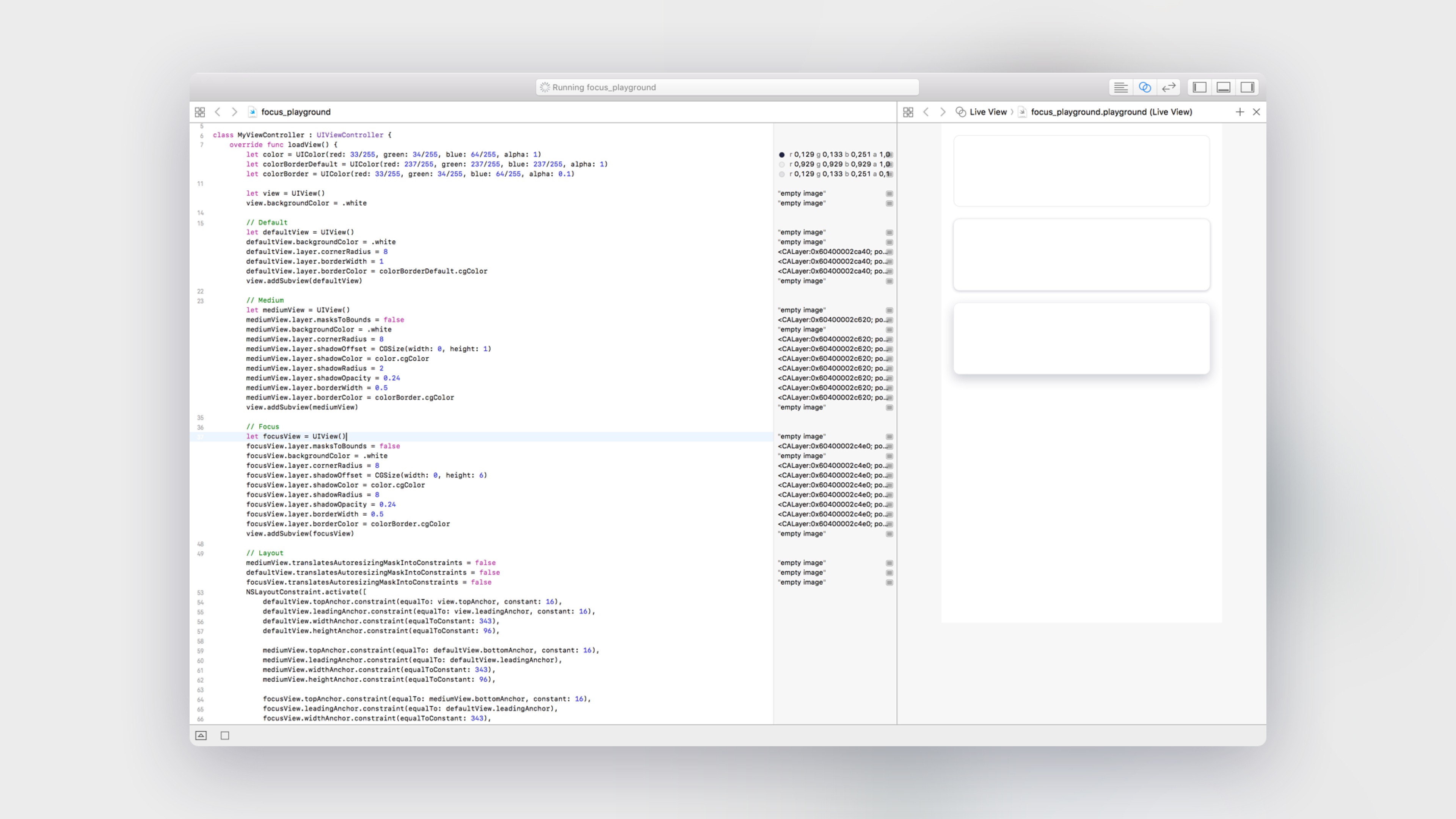
Task: Add a new assistant editor pane
Action: pos(1239,112)
